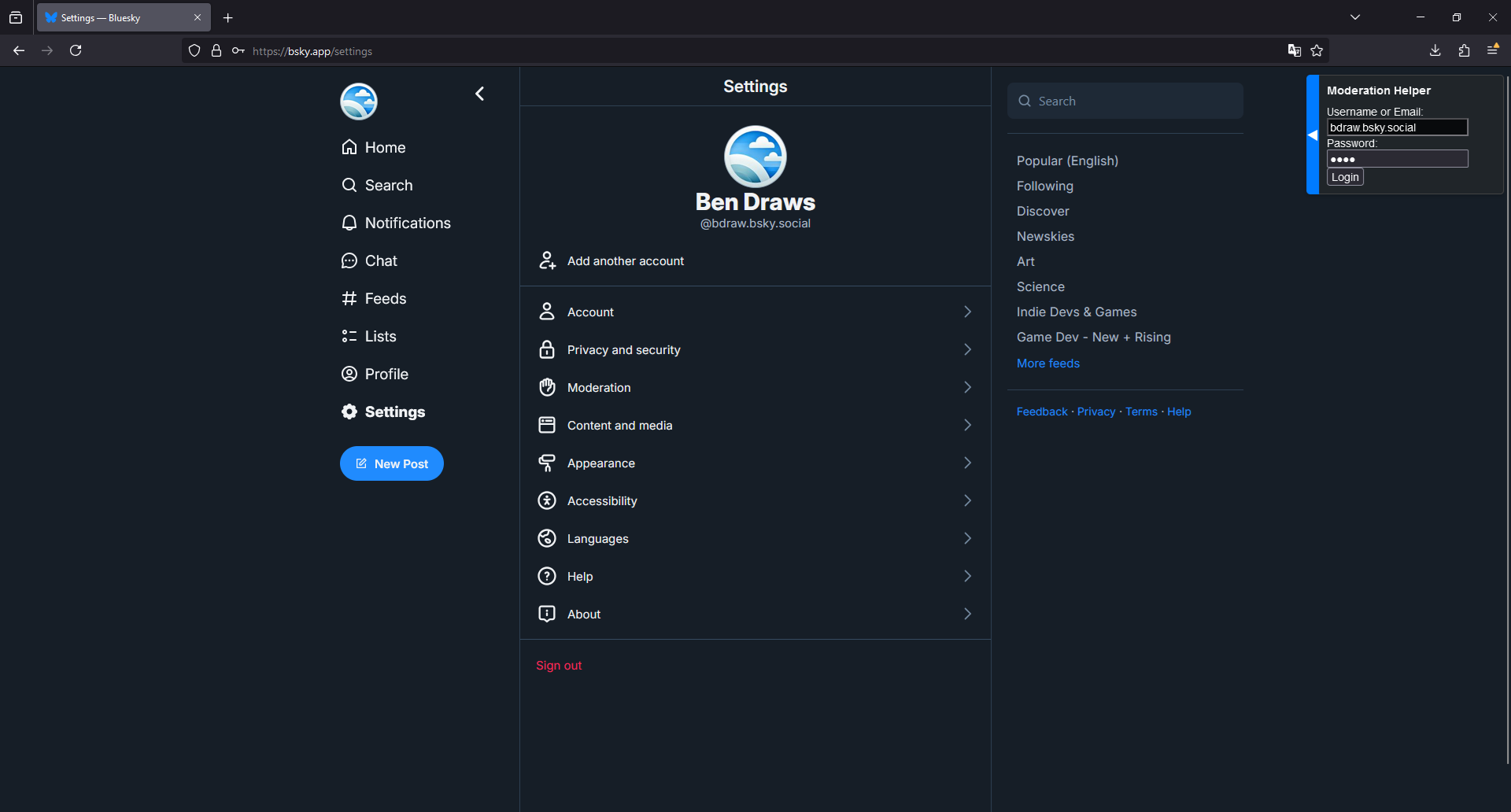Click the red Sign out link
1511x812 pixels.
click(559, 665)
